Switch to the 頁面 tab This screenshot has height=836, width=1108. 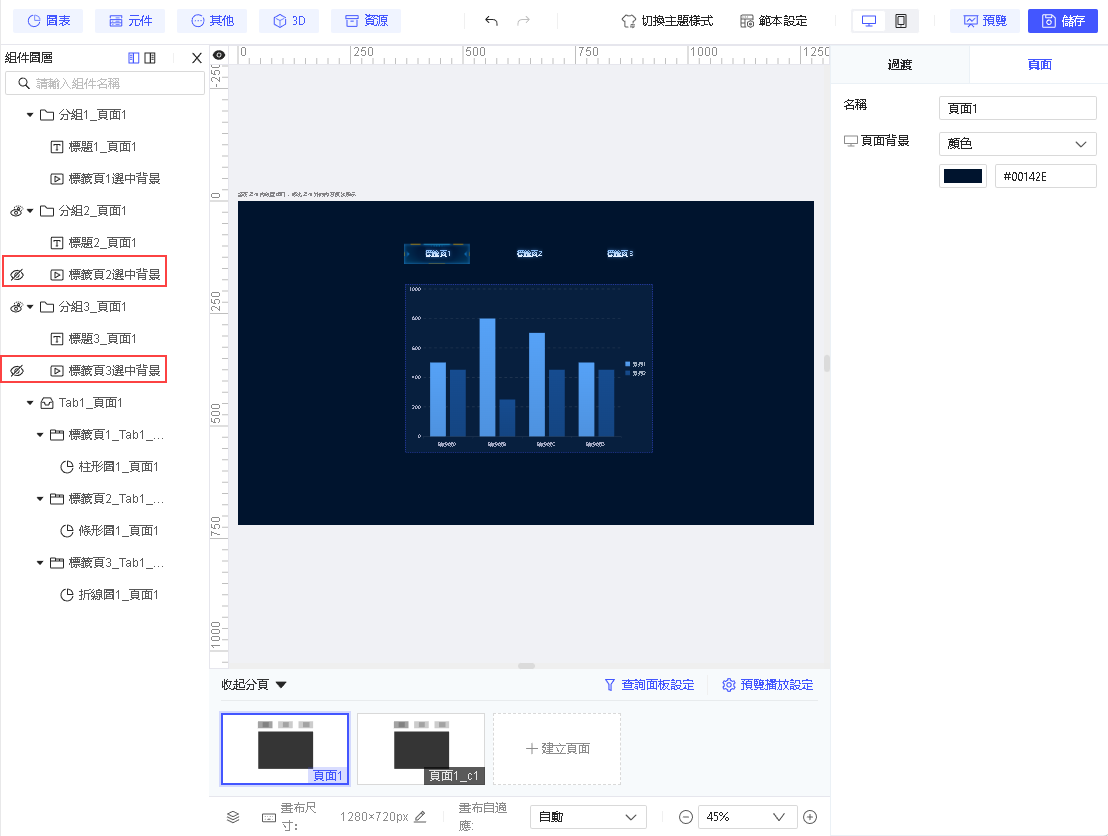pyautogui.click(x=1039, y=65)
